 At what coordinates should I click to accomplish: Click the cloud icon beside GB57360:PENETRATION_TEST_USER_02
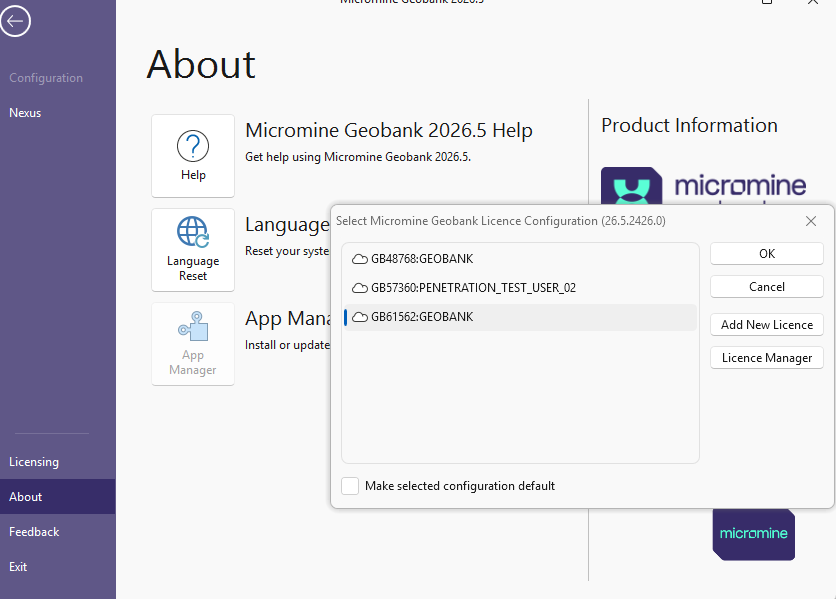pos(360,288)
